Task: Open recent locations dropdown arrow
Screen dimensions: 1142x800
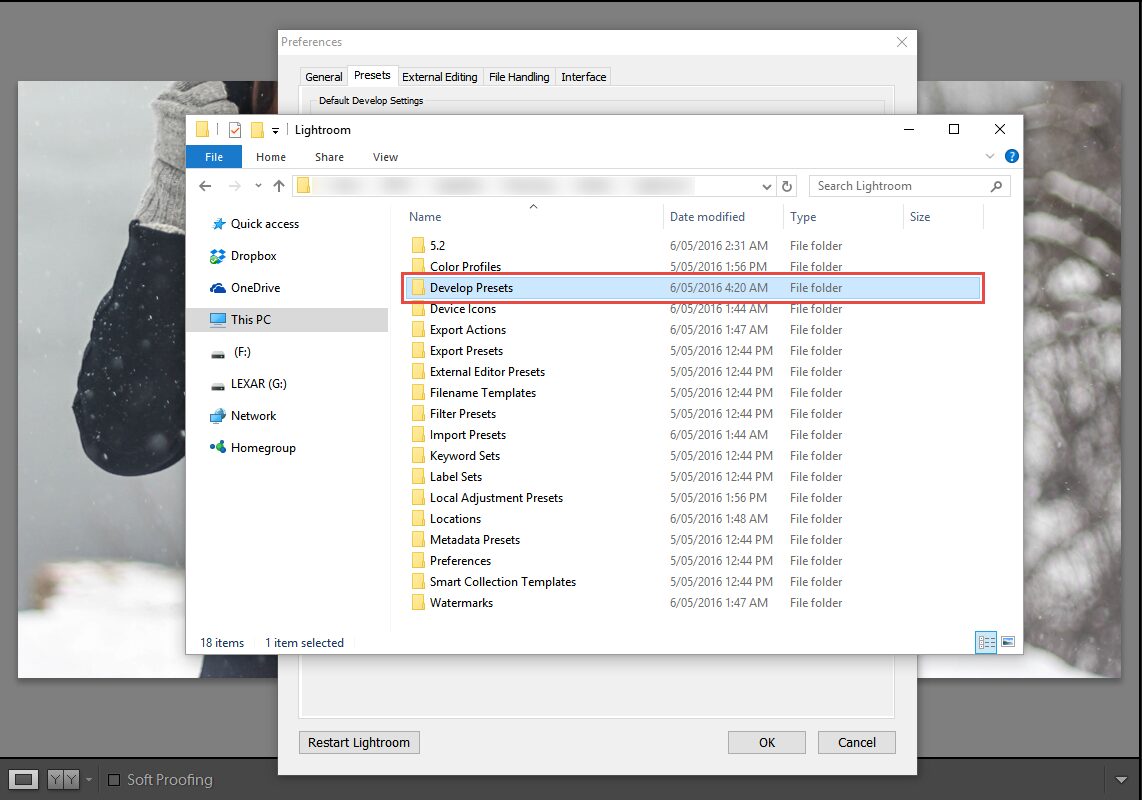Action: click(258, 186)
